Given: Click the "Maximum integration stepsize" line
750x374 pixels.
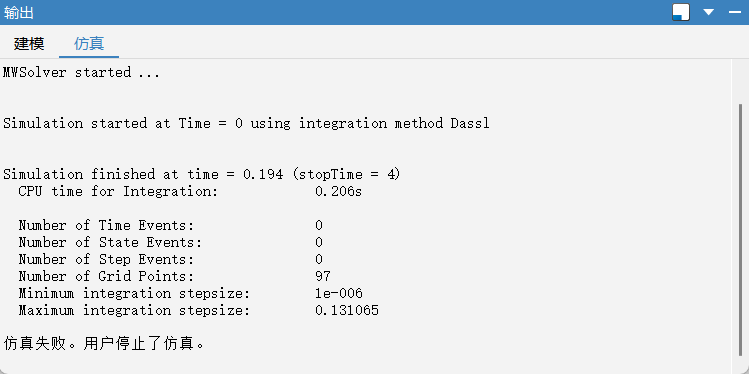Looking at the screenshot, I should pos(199,311).
